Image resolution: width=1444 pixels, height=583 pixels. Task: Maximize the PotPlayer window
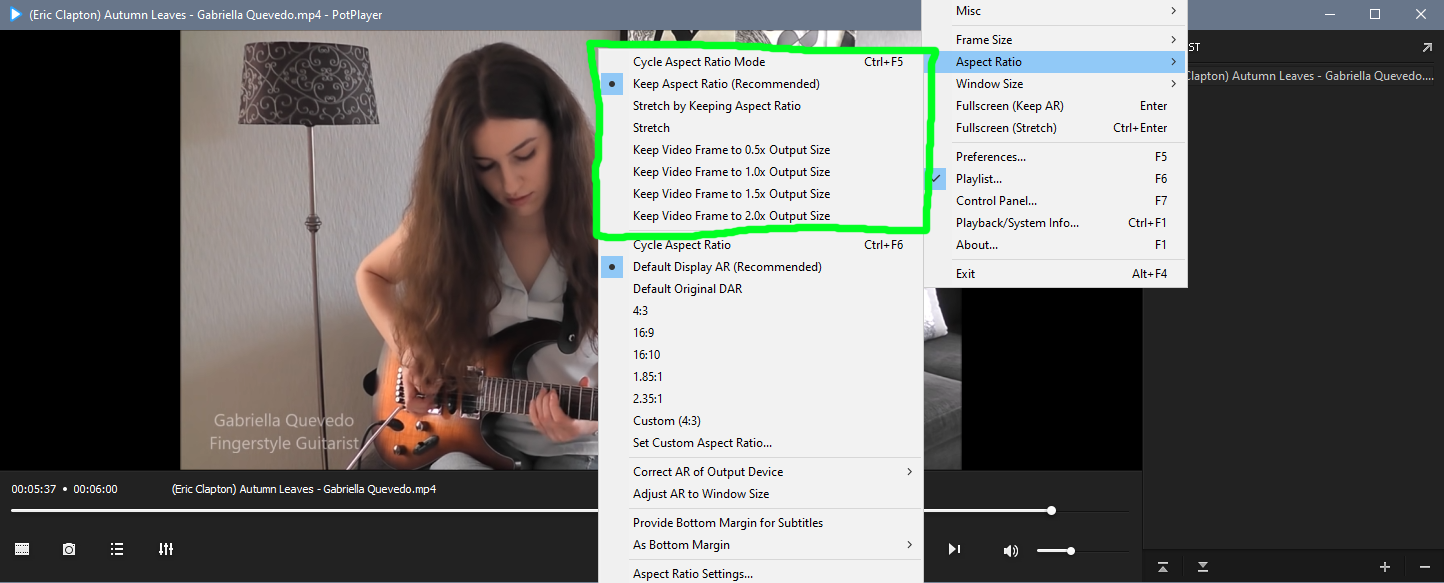[x=1375, y=14]
